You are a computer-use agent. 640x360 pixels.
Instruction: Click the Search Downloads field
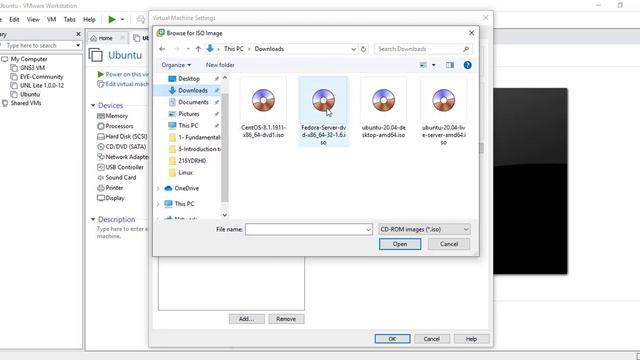pyautogui.click(x=423, y=49)
